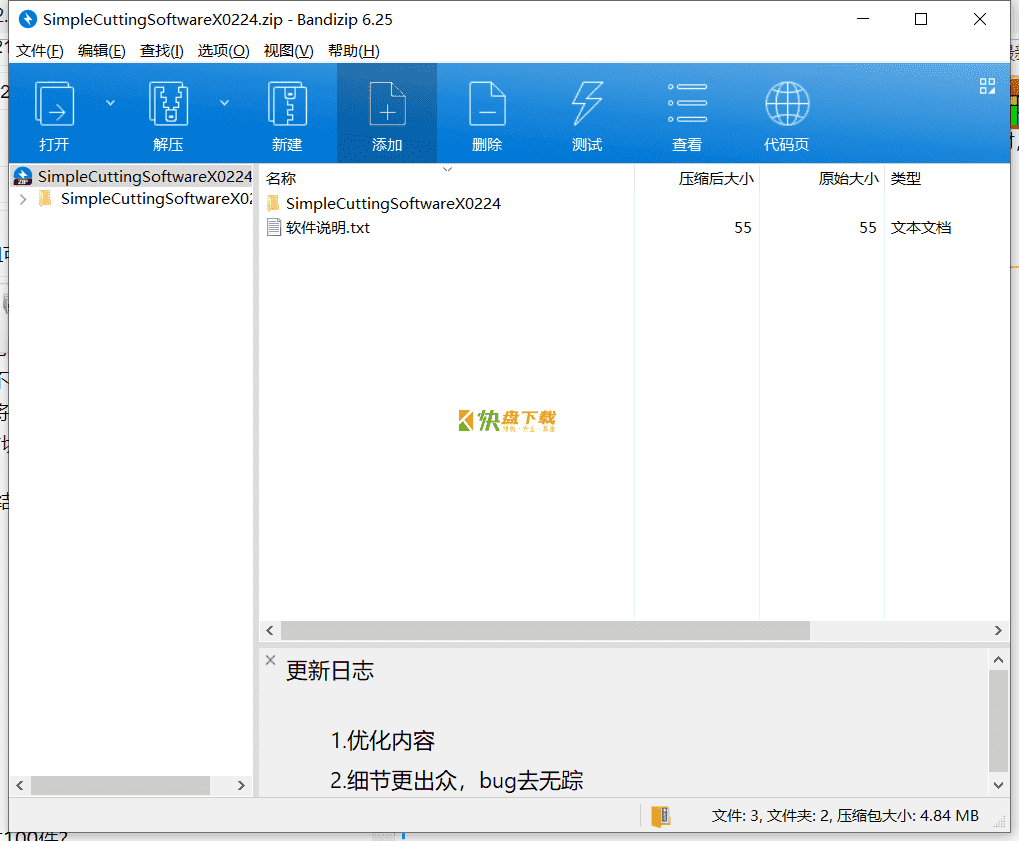Click the comment panel vertical scrollbar thumb
The width and height of the screenshot is (1019, 841).
(x=998, y=721)
